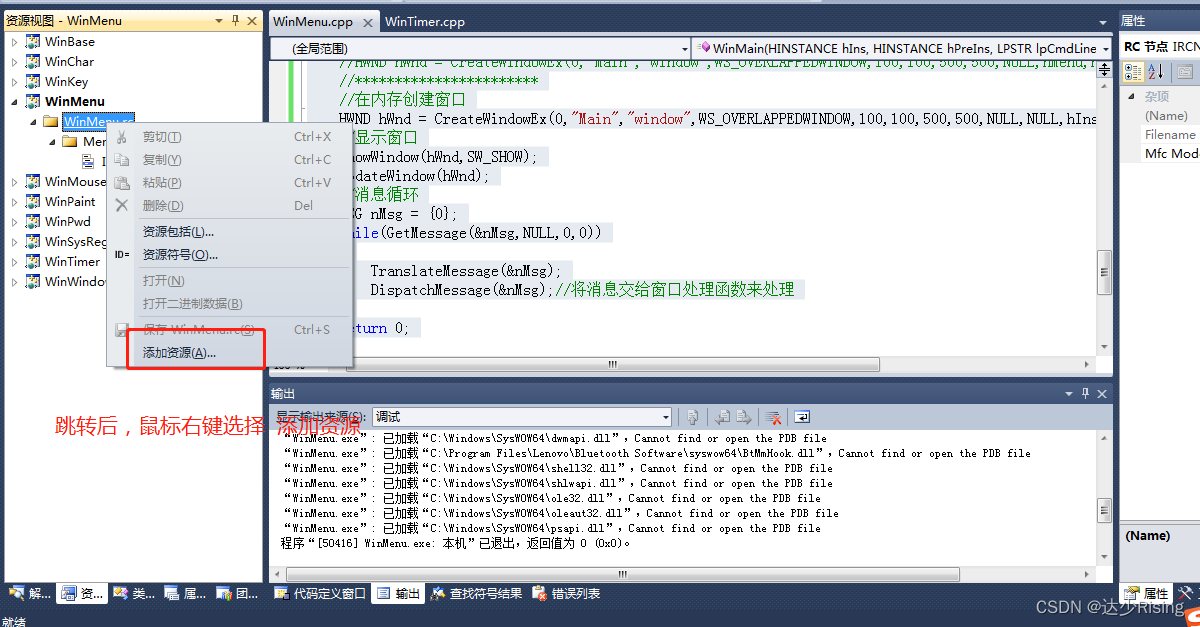This screenshot has height=627, width=1200.
Task: Collapse the WinMenu.rc folder node
Action: pos(32,122)
